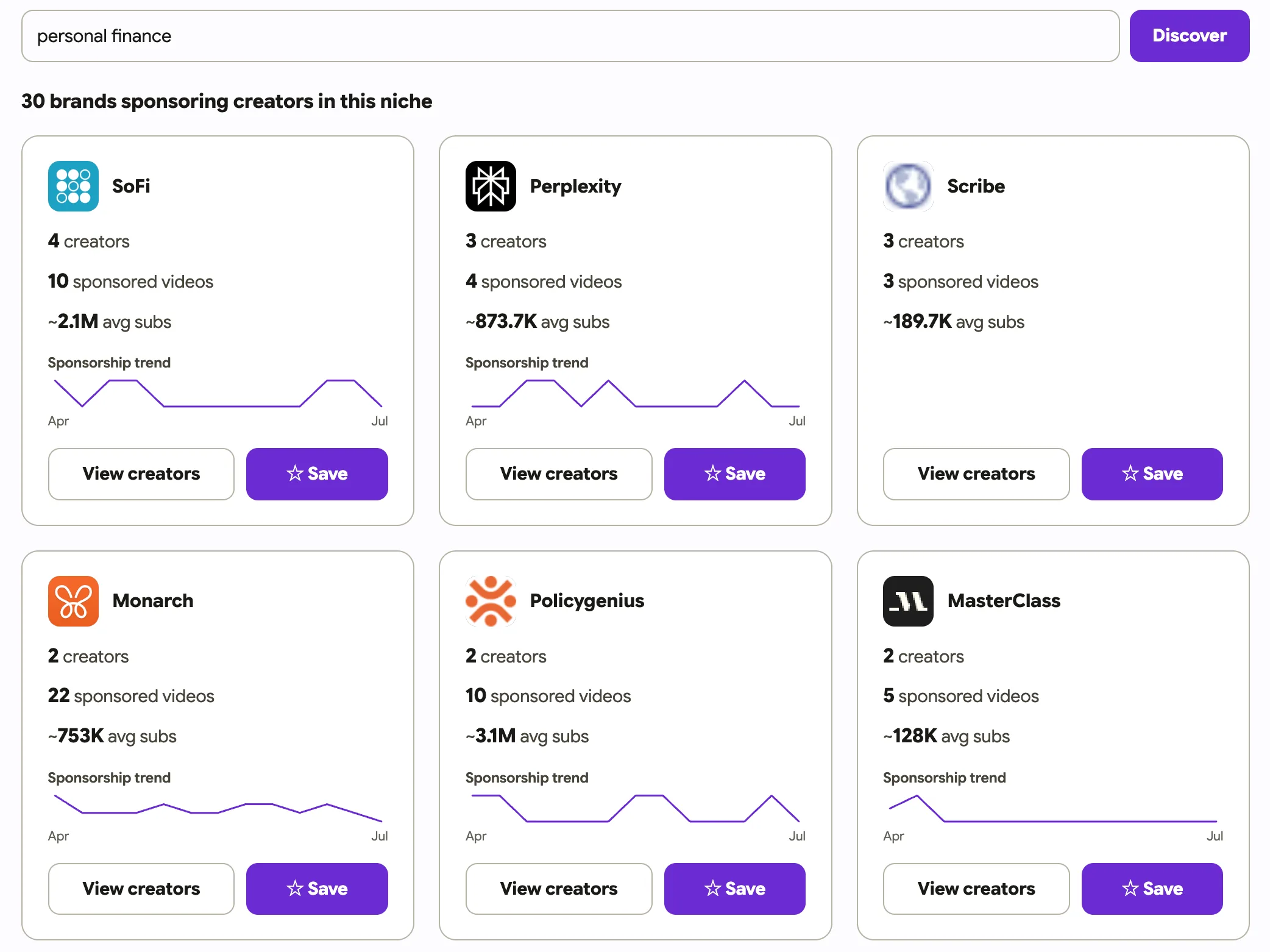This screenshot has height=952, width=1270.
Task: Click the Monarch sponsorship trend chart
Action: click(218, 808)
